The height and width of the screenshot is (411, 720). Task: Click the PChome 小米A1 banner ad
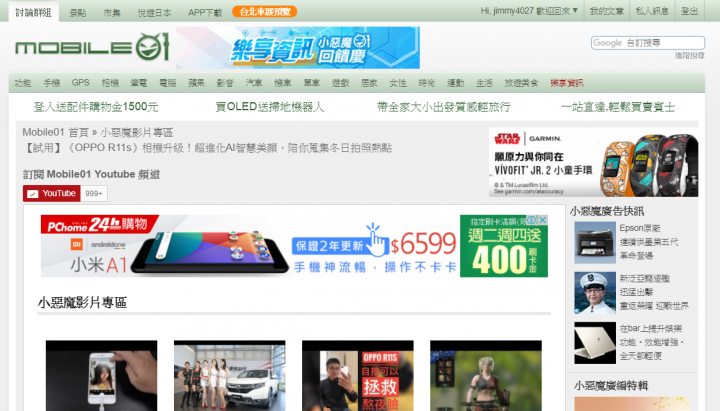click(250, 246)
